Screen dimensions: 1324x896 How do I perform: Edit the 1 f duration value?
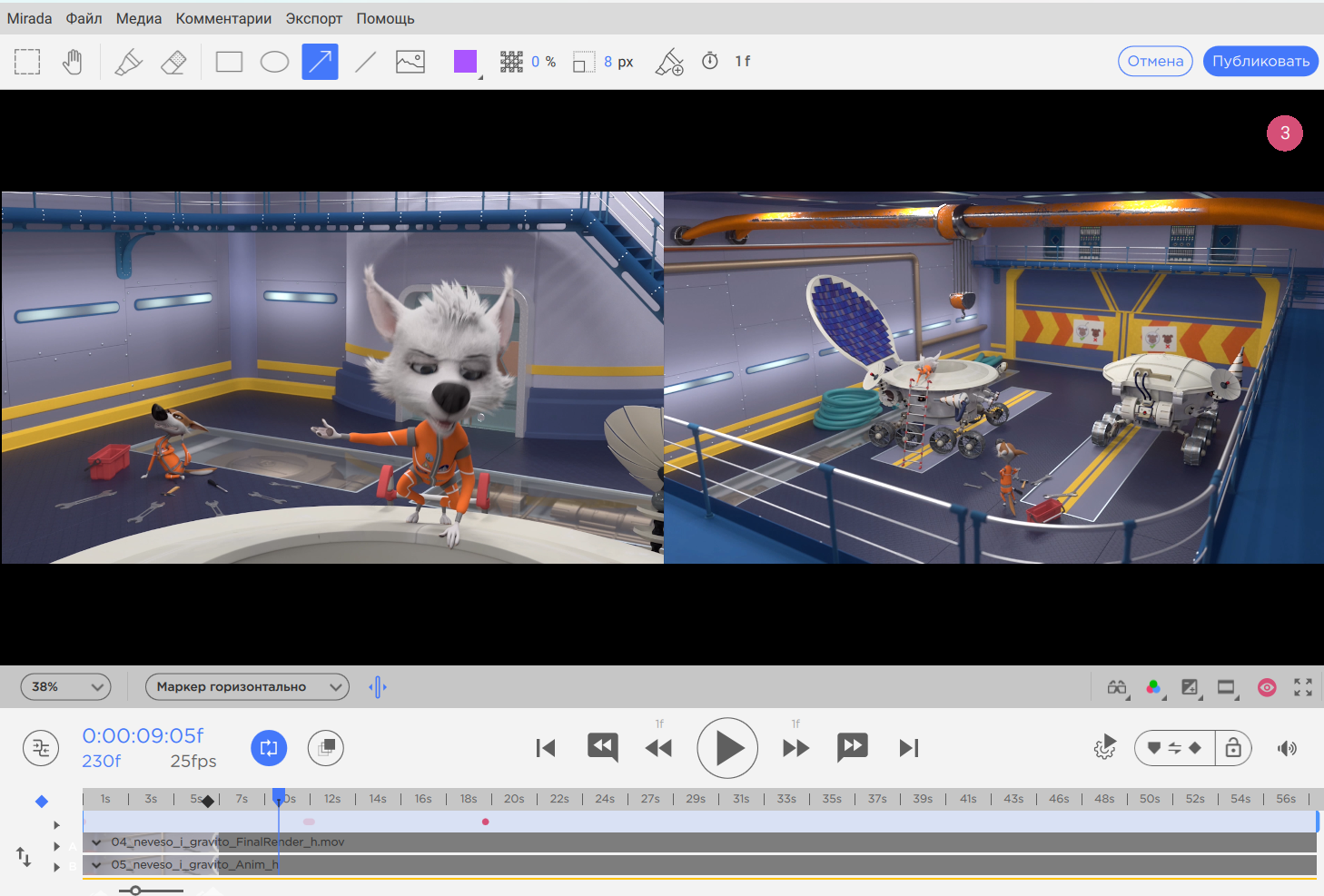point(743,61)
